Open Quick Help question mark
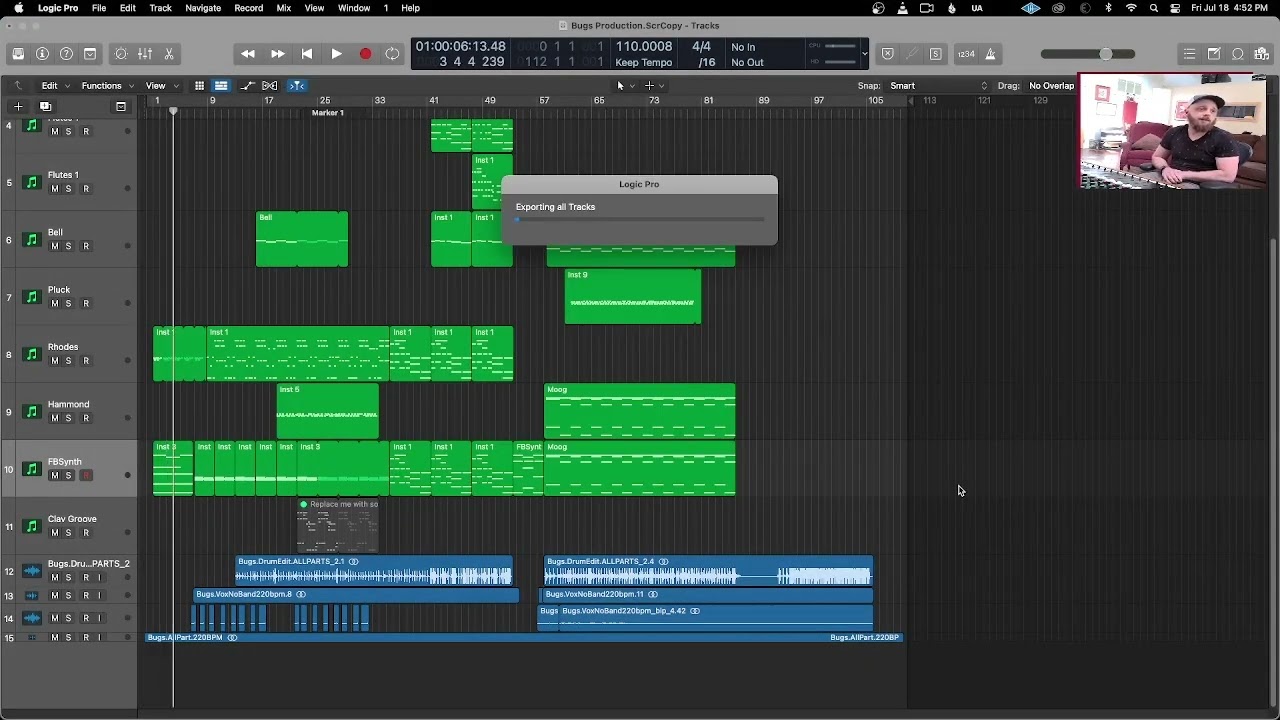Image resolution: width=1280 pixels, height=720 pixels. (x=66, y=54)
